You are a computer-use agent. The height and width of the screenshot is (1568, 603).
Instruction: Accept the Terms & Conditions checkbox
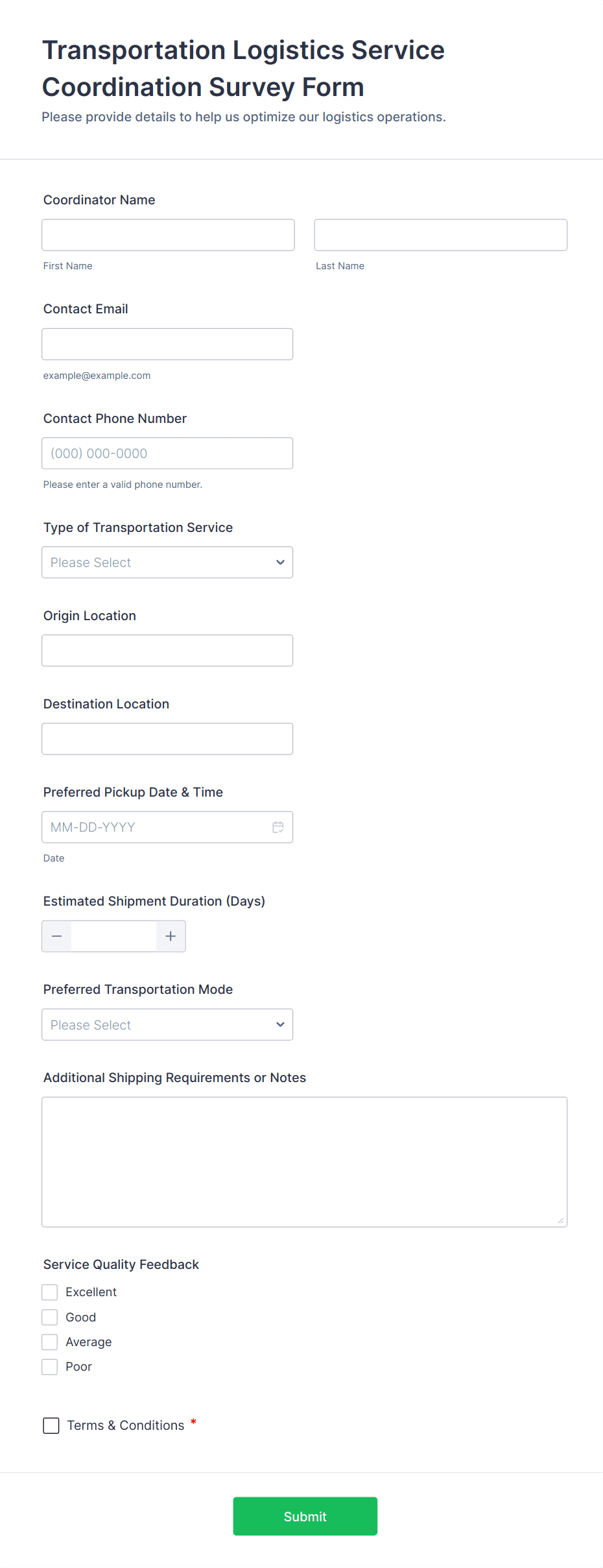[x=51, y=1425]
